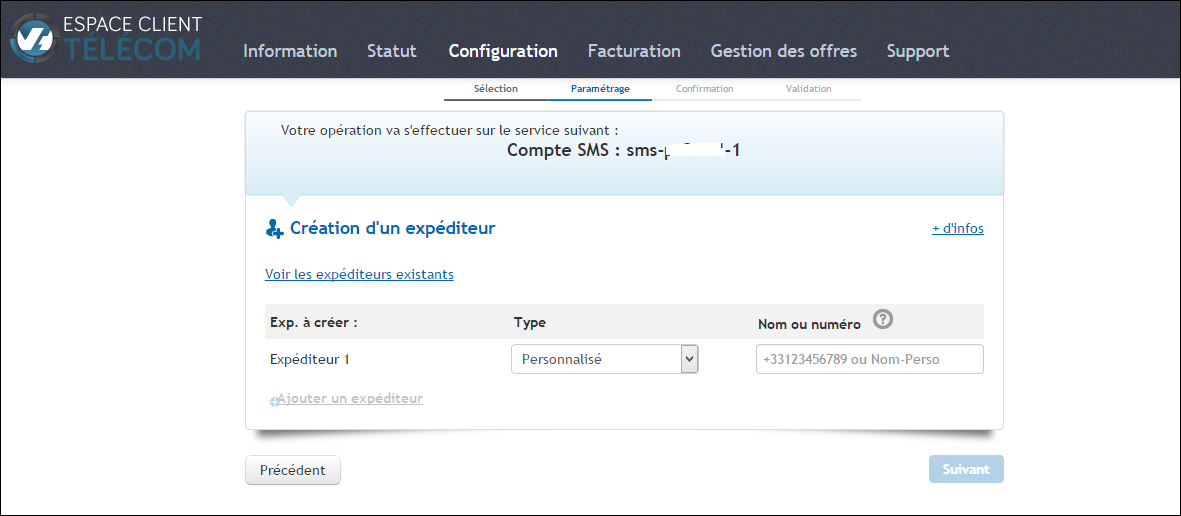Click the Nom ou numéro input field
Screen dimensions: 1181x516
tap(870, 359)
